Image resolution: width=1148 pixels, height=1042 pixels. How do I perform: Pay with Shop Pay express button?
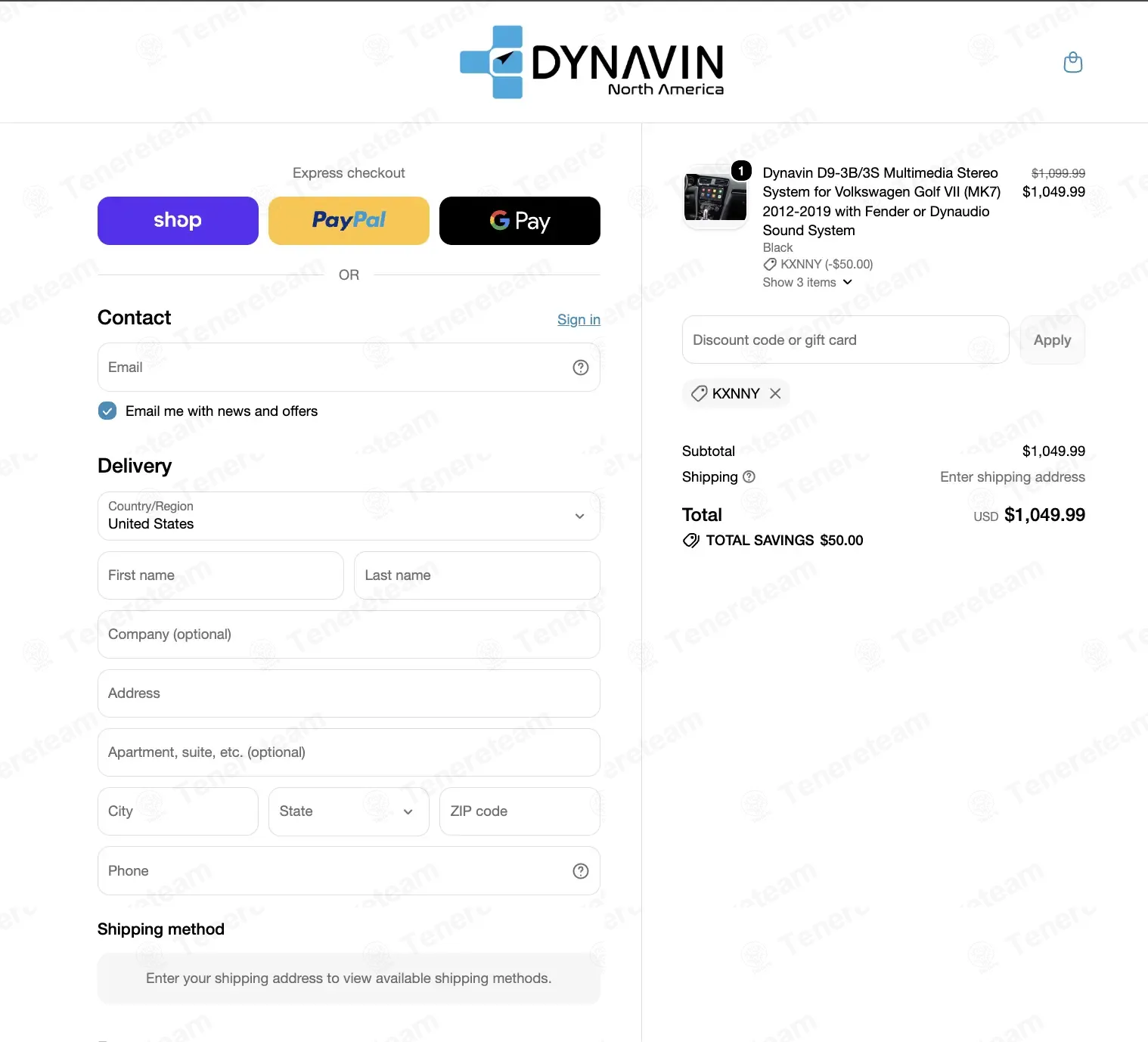tap(178, 221)
